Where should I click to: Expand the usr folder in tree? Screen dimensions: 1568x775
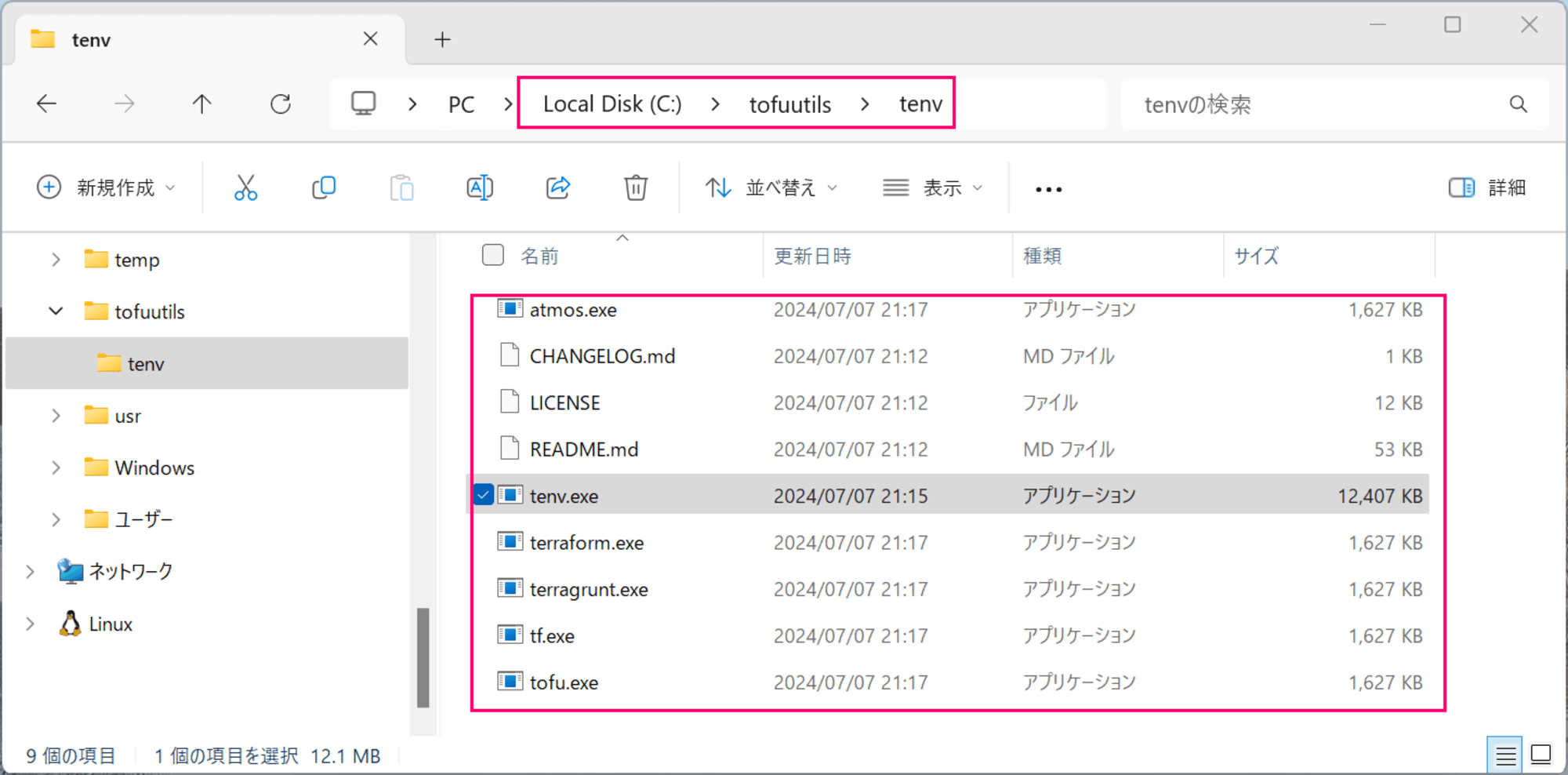pyautogui.click(x=56, y=416)
